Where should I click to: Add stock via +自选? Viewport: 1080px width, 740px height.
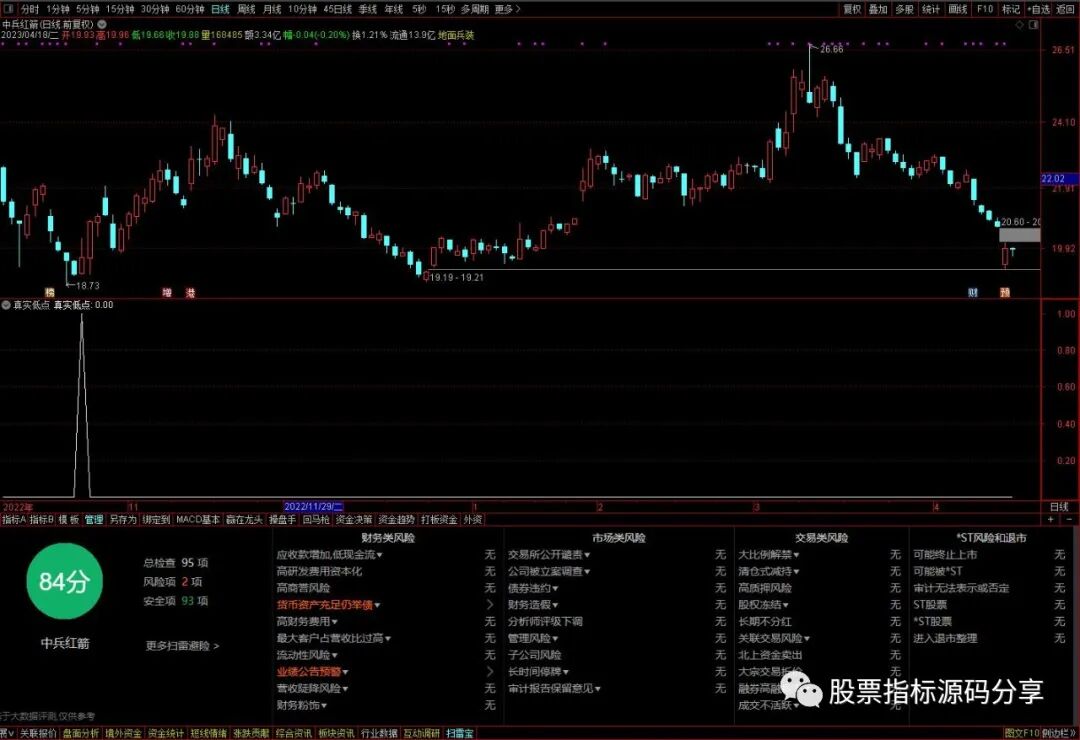pos(1039,9)
